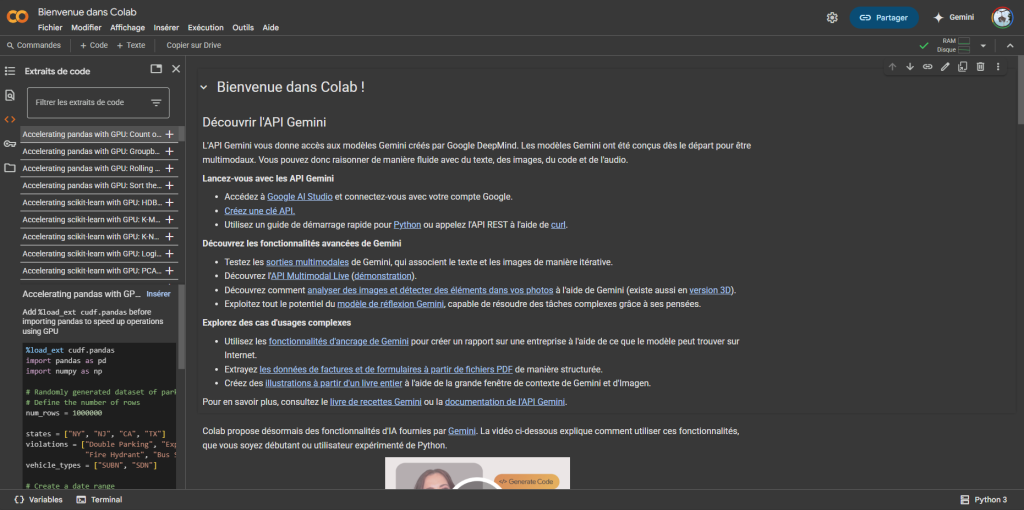Click the green connection checkmark
This screenshot has width=1024, height=510.
click(923, 46)
